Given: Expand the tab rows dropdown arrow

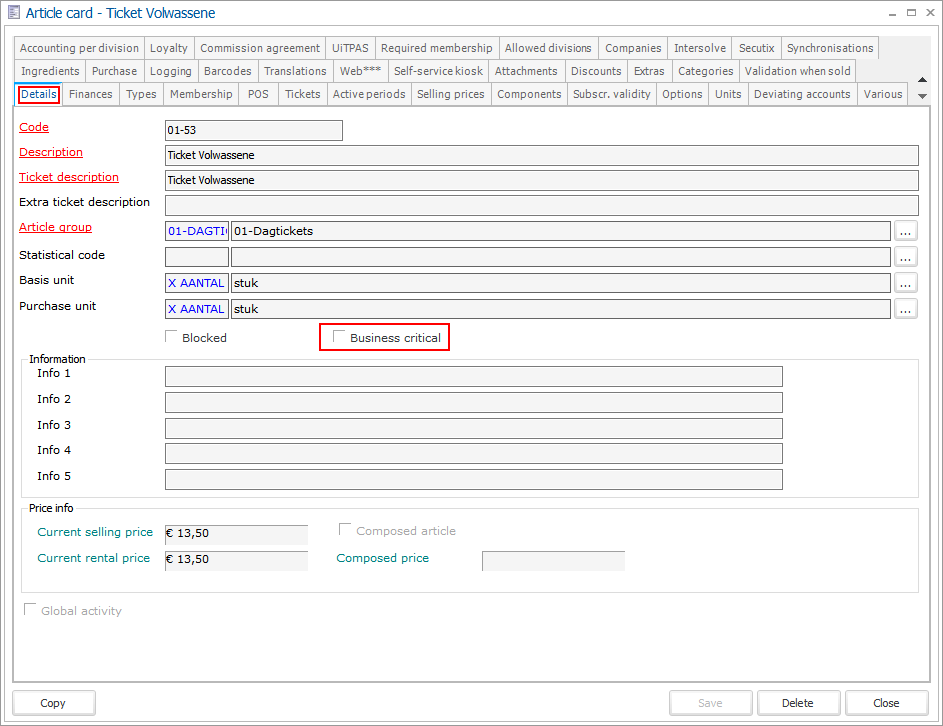Looking at the screenshot, I should [922, 96].
